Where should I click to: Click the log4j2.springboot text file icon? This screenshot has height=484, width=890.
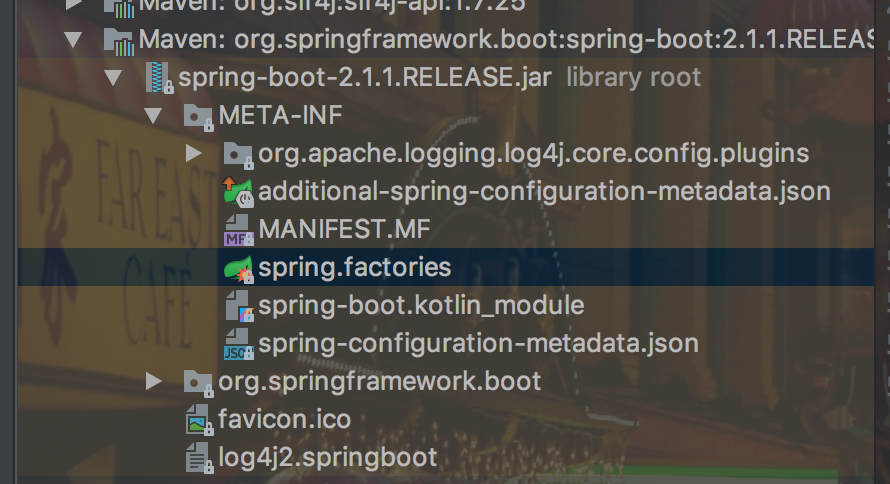[x=199, y=458]
